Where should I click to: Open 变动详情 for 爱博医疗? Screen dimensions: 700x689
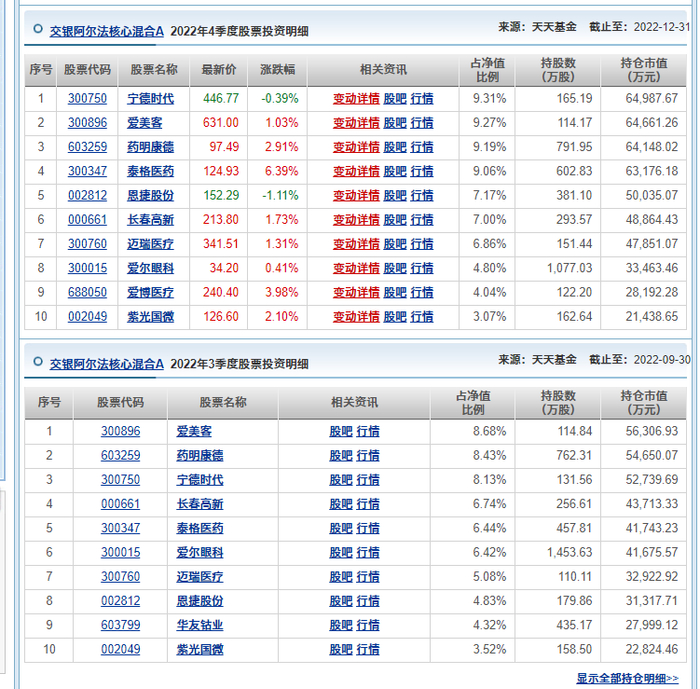tap(356, 292)
